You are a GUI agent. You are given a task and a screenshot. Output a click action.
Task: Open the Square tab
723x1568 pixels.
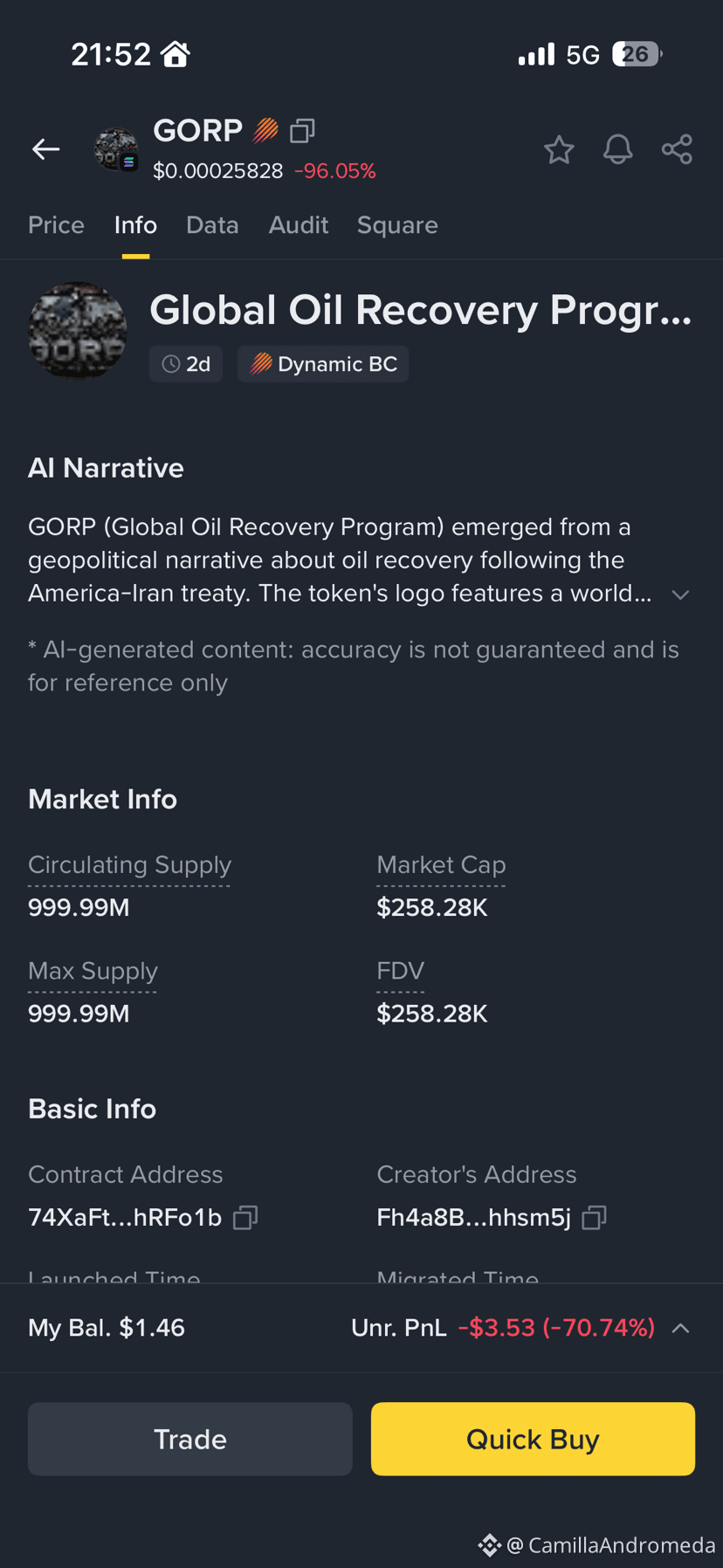tap(397, 225)
